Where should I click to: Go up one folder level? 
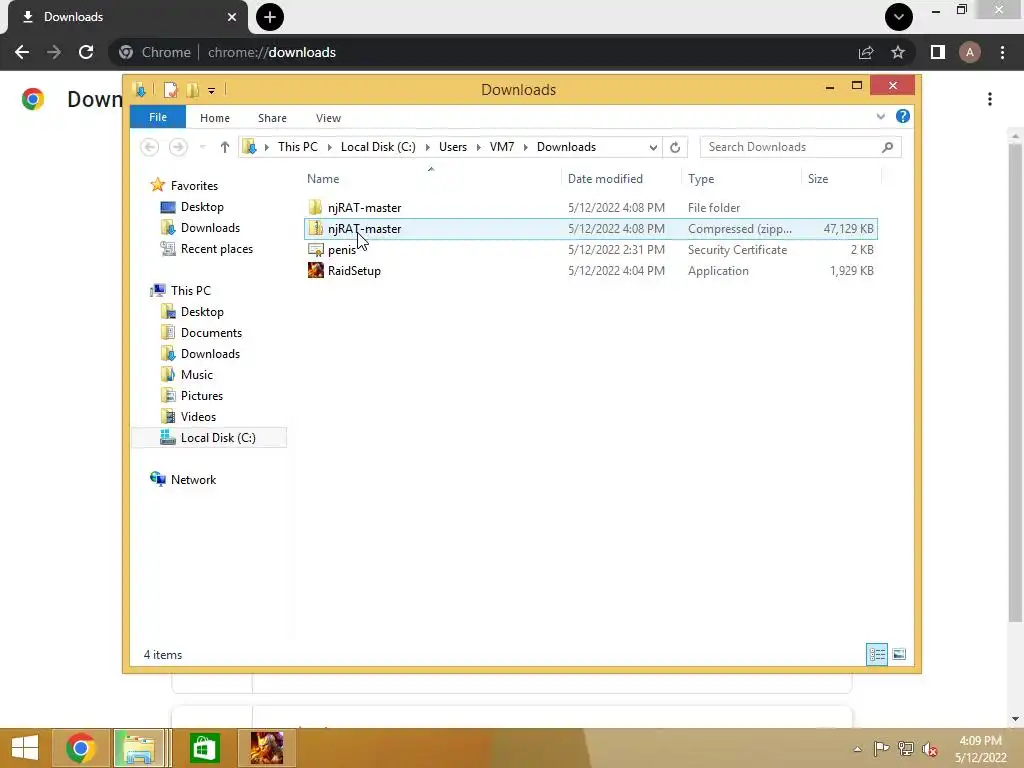225,147
